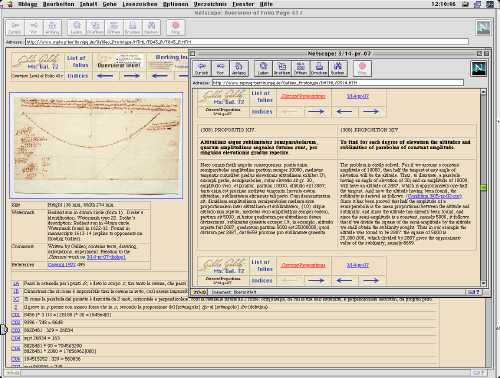Image resolution: width=500 pixels, height=378 pixels.
Task: Click the scroll down arrow of front window
Action: click(x=484, y=283)
